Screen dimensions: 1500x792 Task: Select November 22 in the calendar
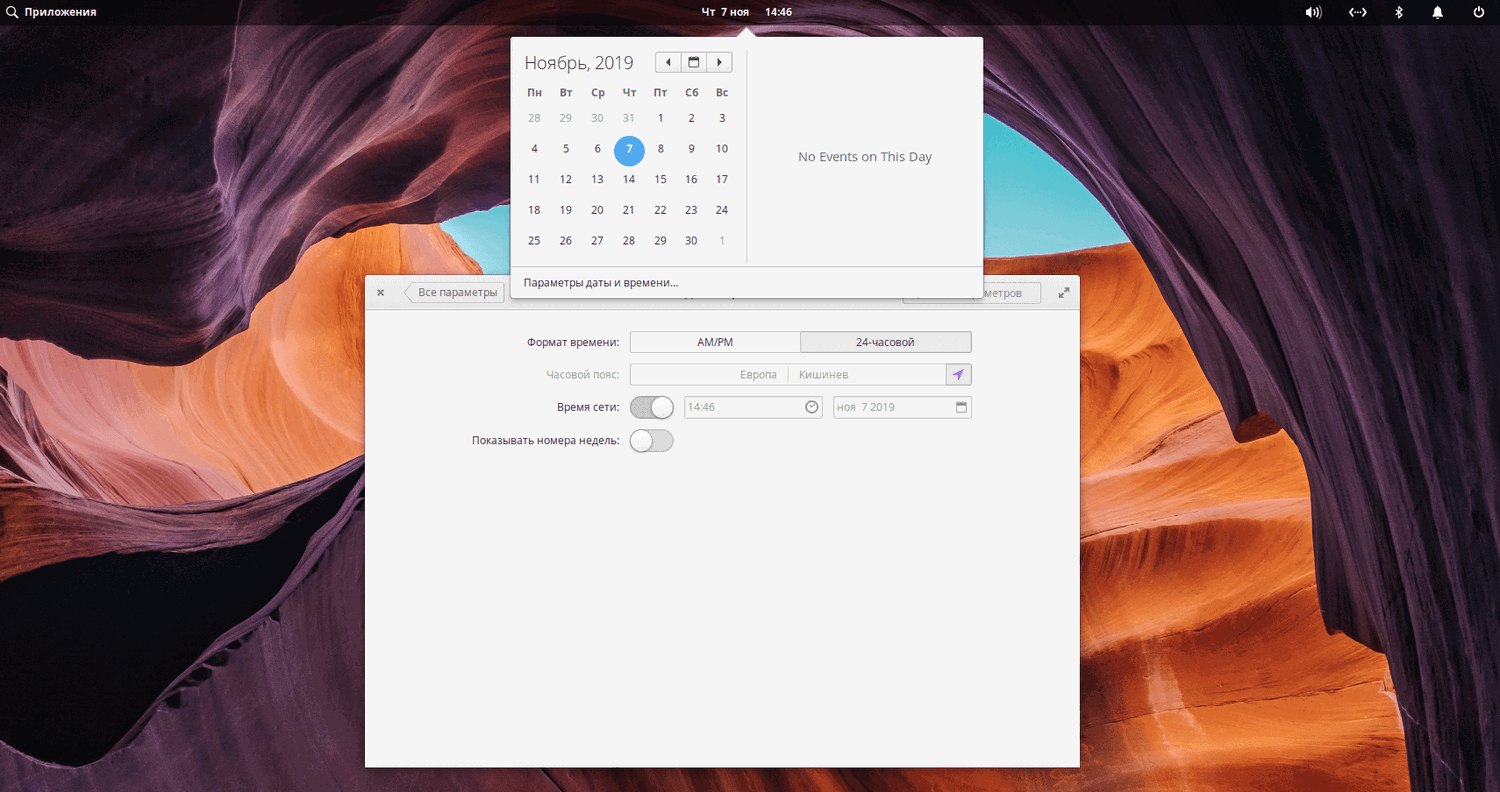(x=660, y=210)
